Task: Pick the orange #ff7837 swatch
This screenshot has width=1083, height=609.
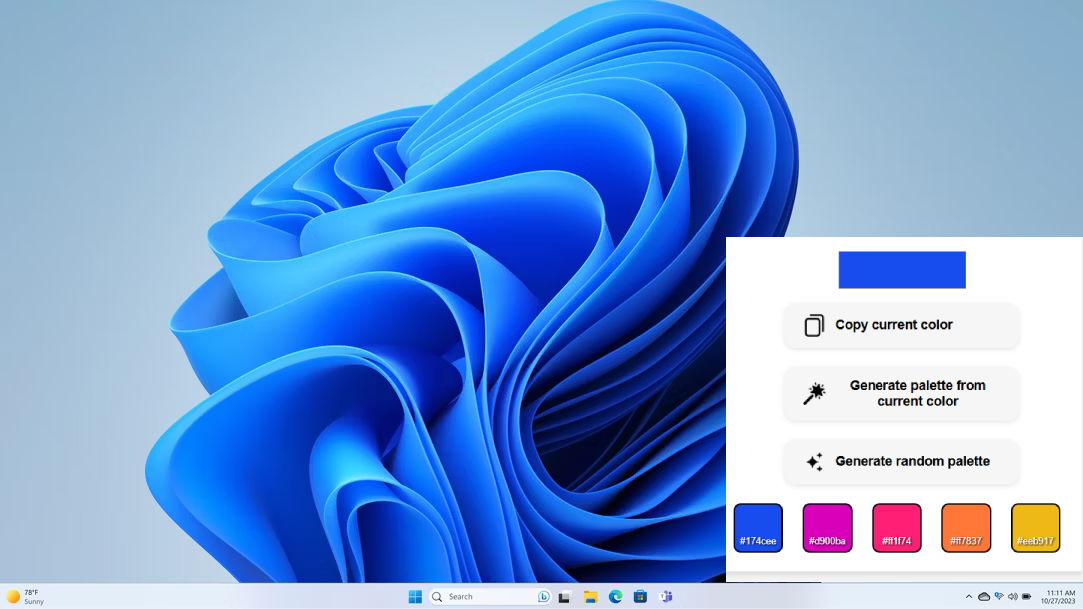Action: point(966,528)
